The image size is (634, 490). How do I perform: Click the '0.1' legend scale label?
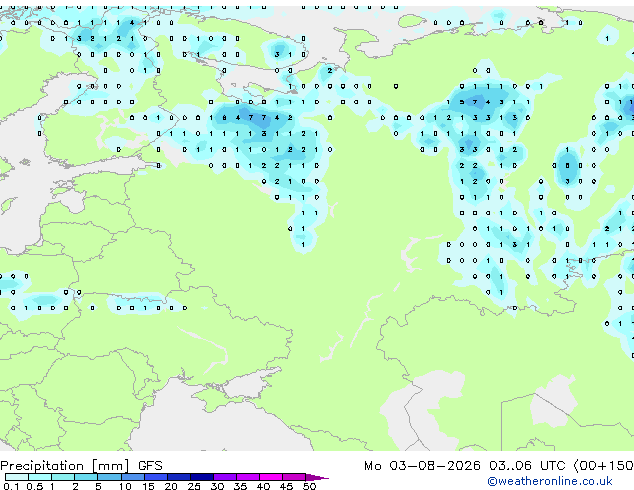tap(11, 486)
